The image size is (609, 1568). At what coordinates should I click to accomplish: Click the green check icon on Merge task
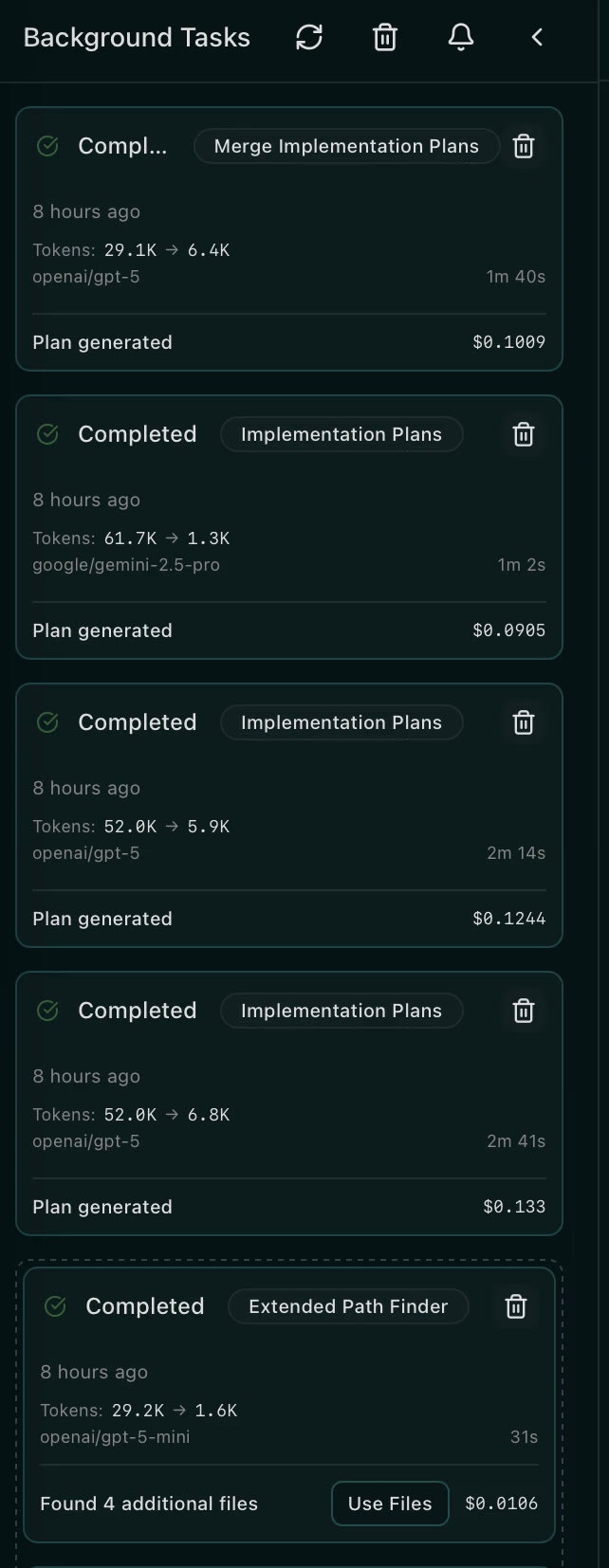point(47,146)
